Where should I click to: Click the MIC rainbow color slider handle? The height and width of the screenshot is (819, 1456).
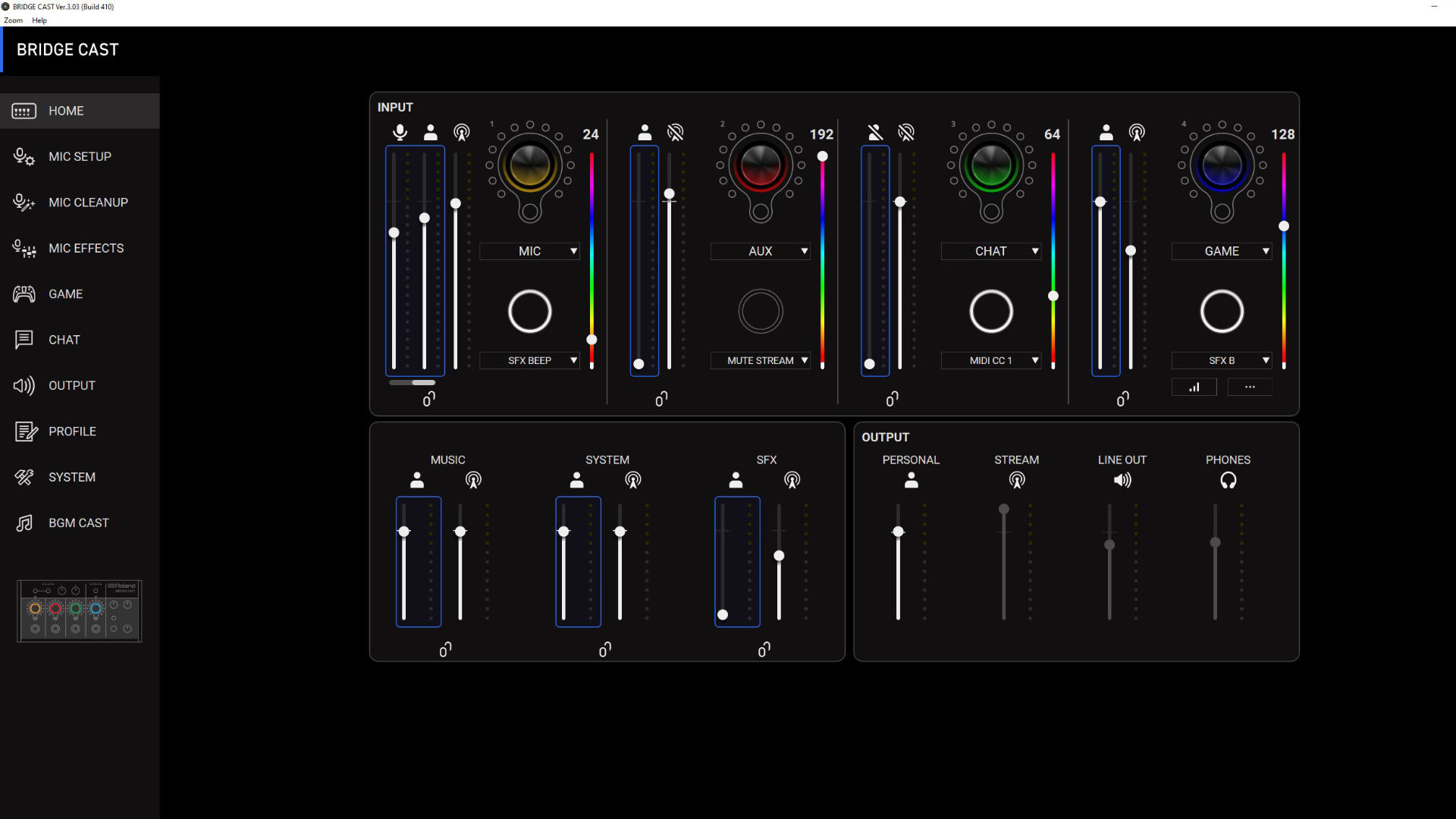pyautogui.click(x=591, y=340)
